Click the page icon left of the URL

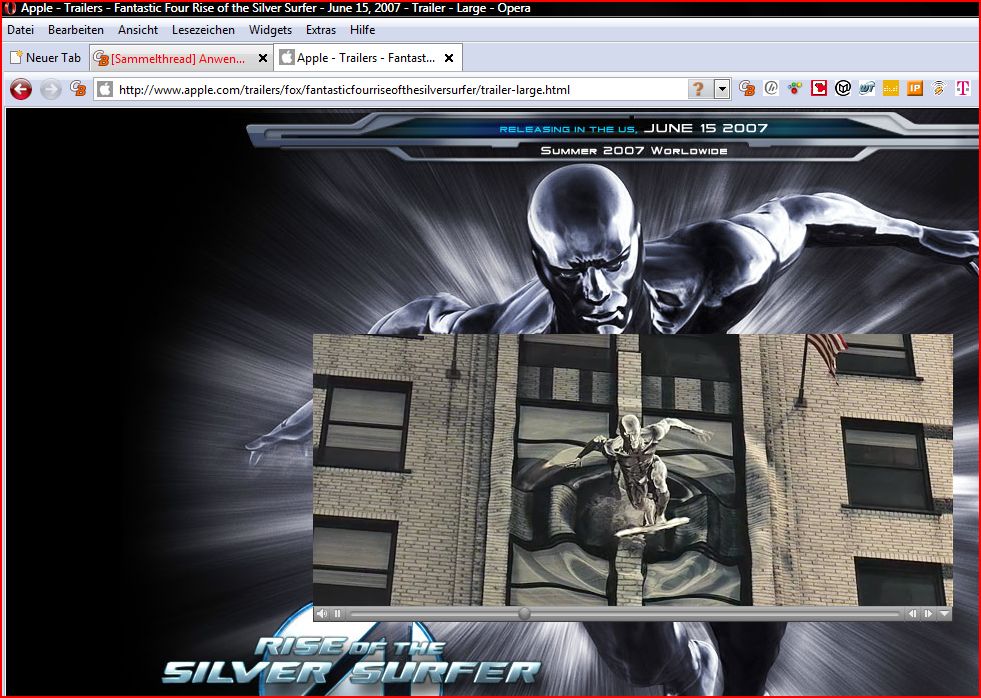[105, 89]
